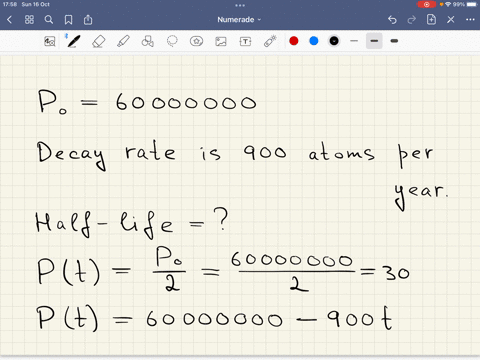Image resolution: width=480 pixels, height=360 pixels.
Task: Select the Text box tool
Action: click(245, 41)
